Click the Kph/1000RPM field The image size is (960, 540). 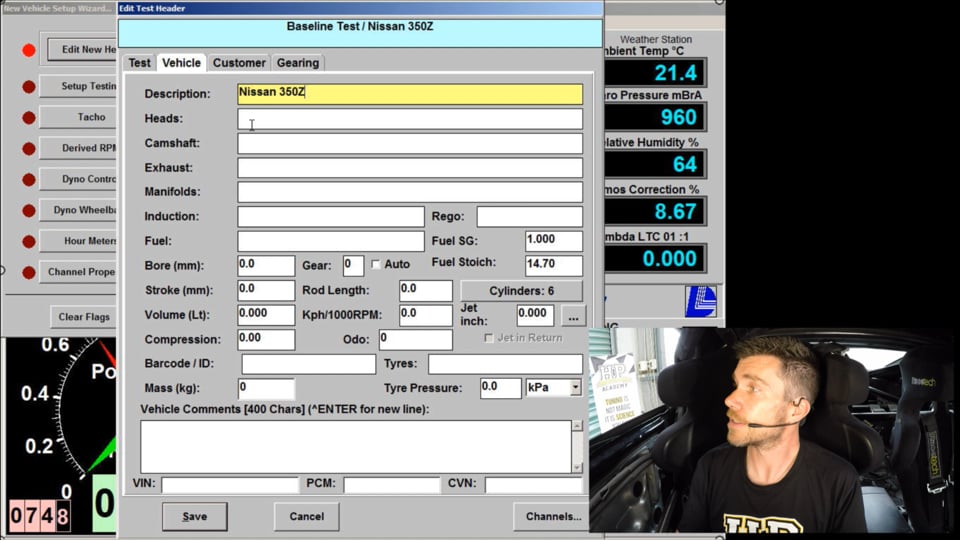426,315
